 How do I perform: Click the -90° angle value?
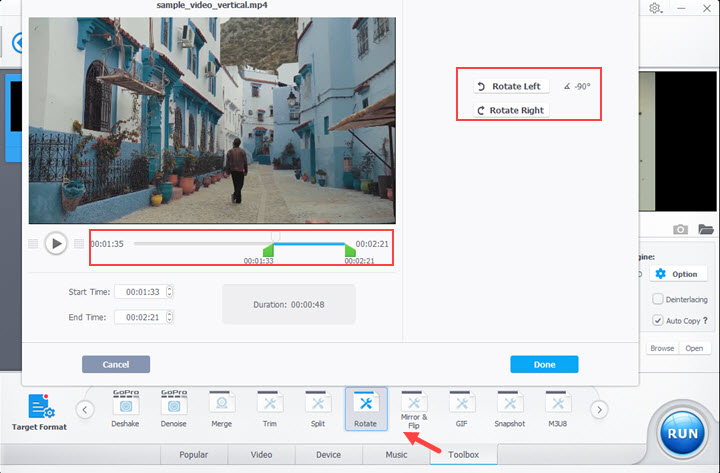coord(582,86)
